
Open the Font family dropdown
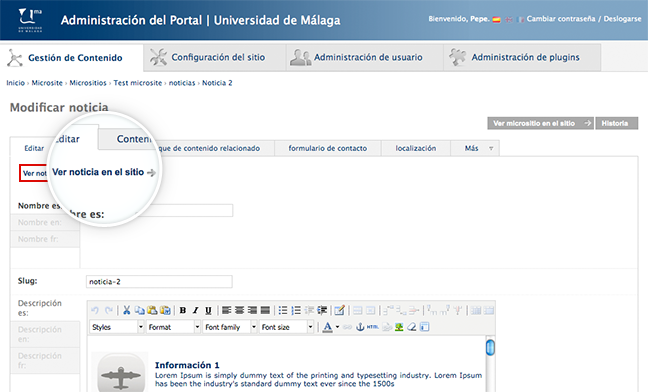click(x=230, y=327)
